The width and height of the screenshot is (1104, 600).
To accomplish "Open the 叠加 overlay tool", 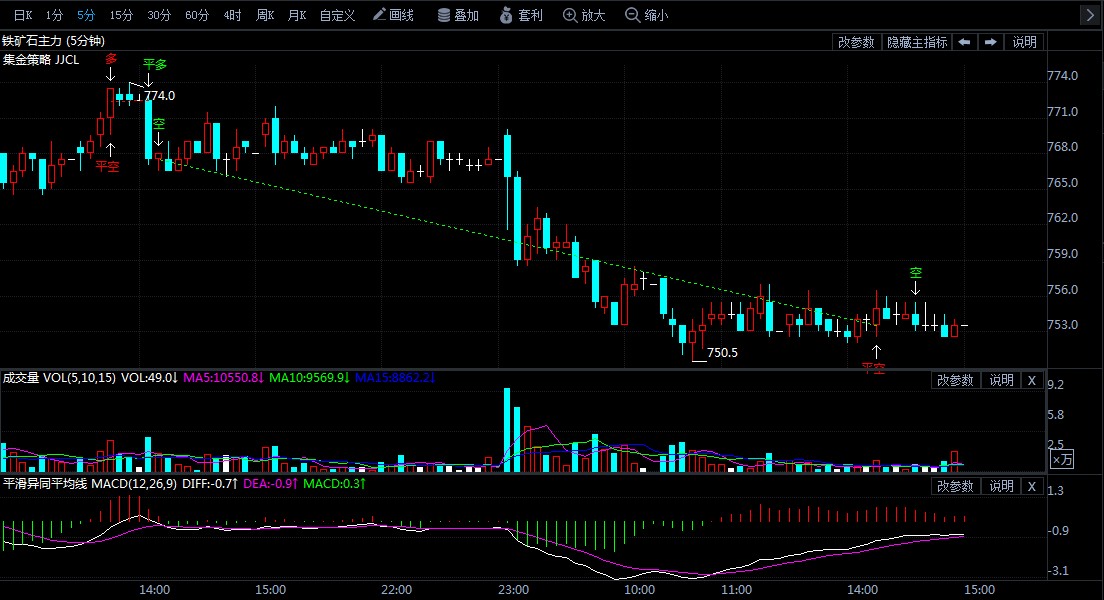I will click(458, 15).
